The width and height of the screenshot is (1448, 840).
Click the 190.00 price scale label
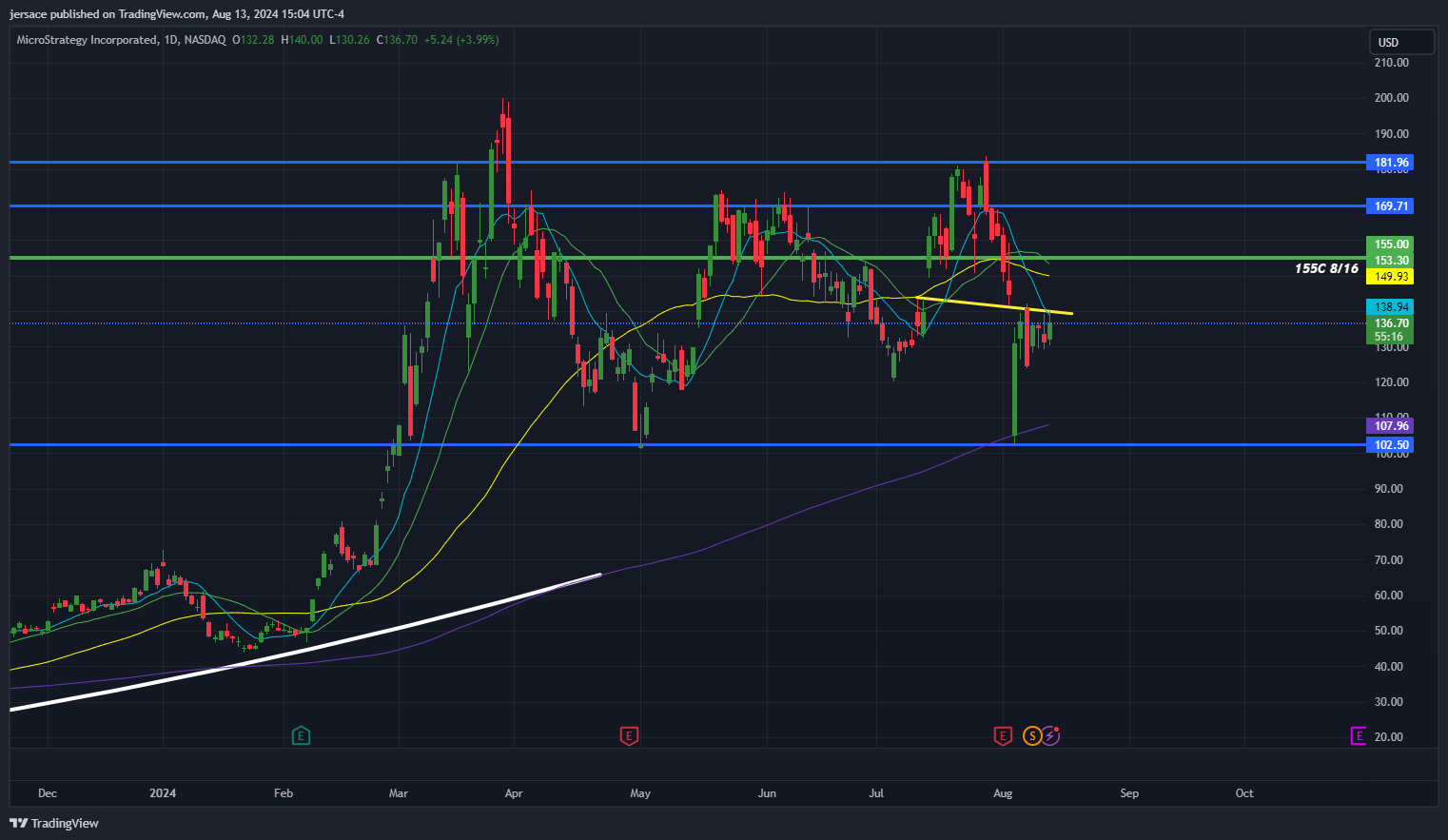click(1391, 134)
